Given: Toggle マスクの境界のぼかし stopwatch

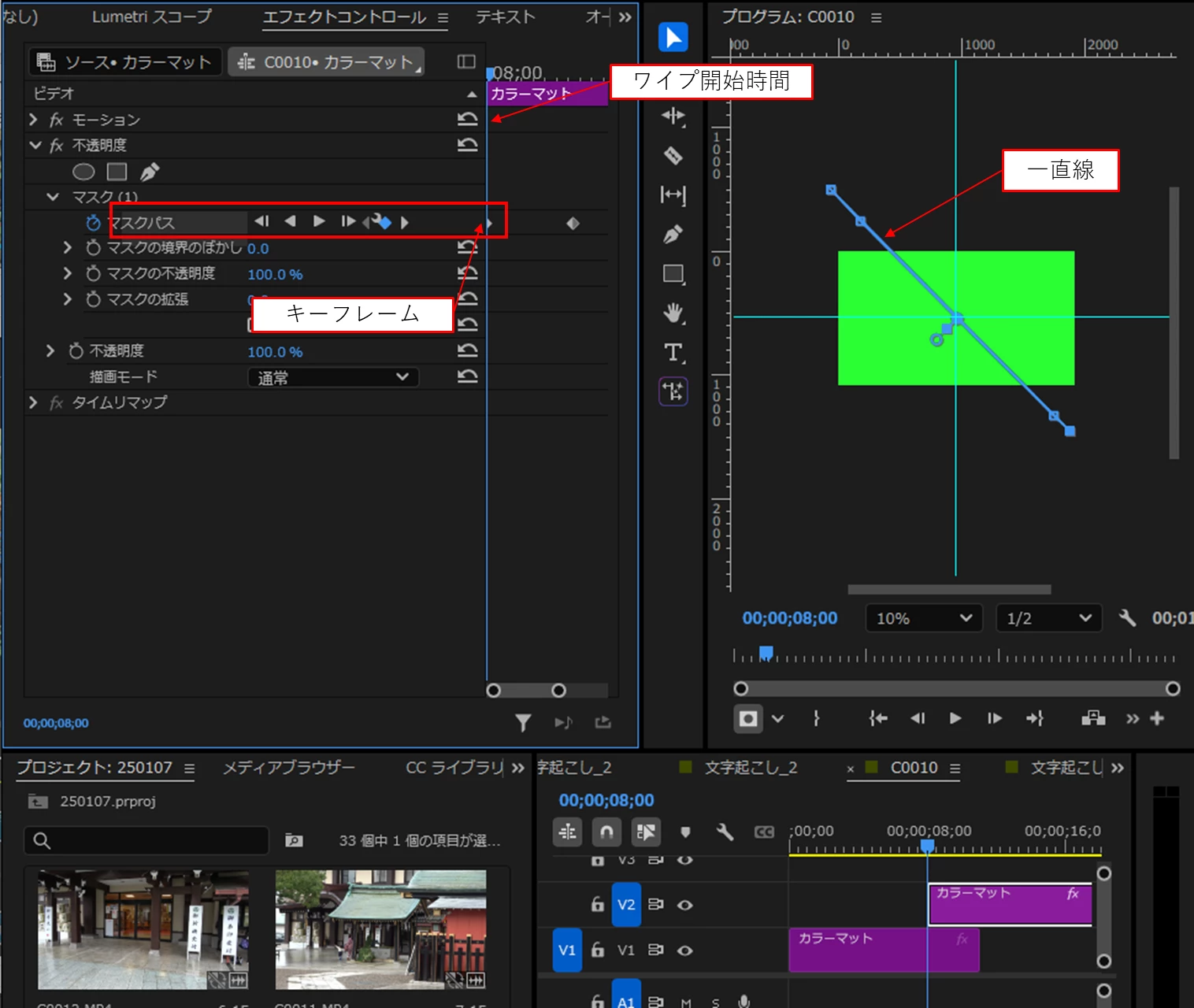Looking at the screenshot, I should [x=93, y=248].
